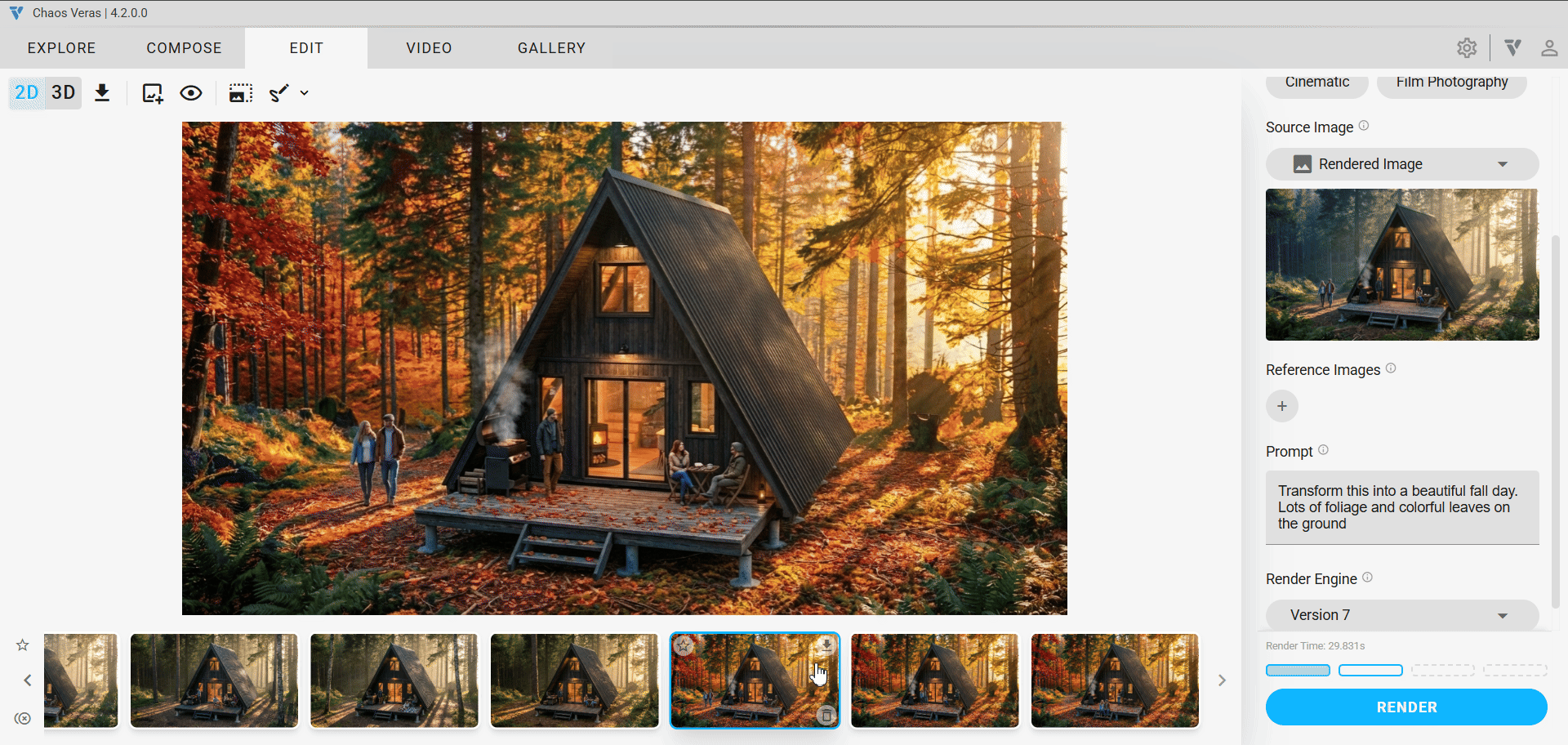Switch to the COMPOSE tab
Viewport: 1568px width, 745px height.
(184, 48)
